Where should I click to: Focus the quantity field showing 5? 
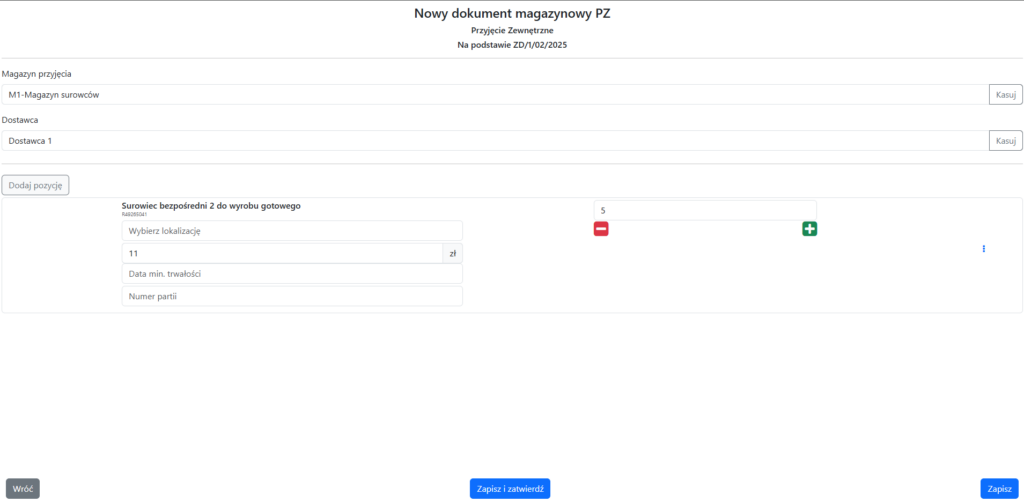point(705,210)
